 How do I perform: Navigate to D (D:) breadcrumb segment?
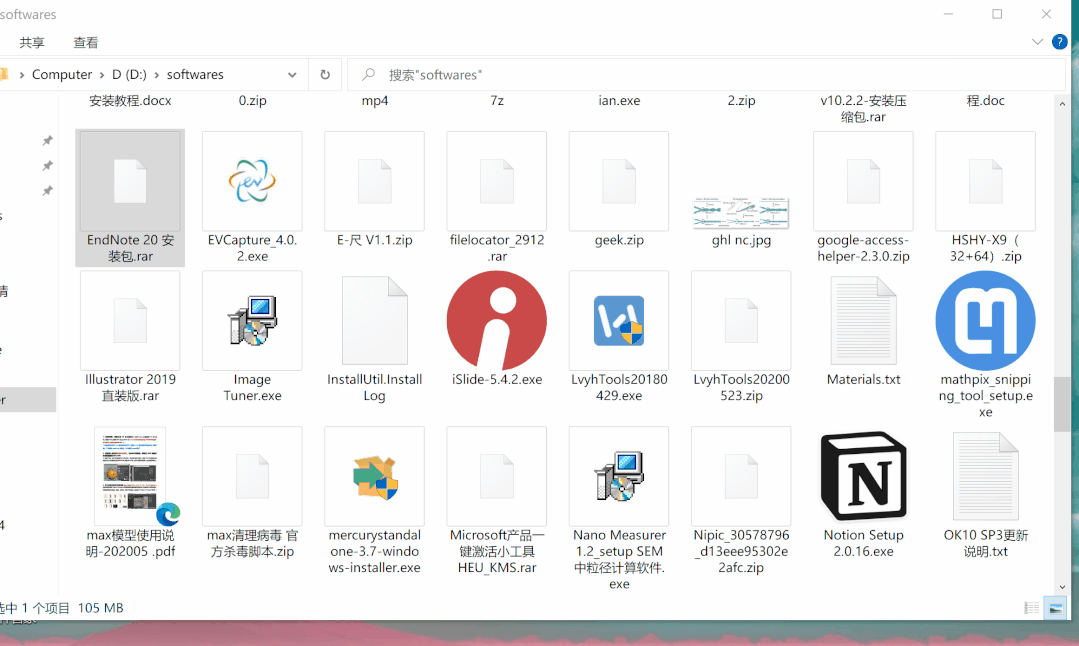point(129,74)
